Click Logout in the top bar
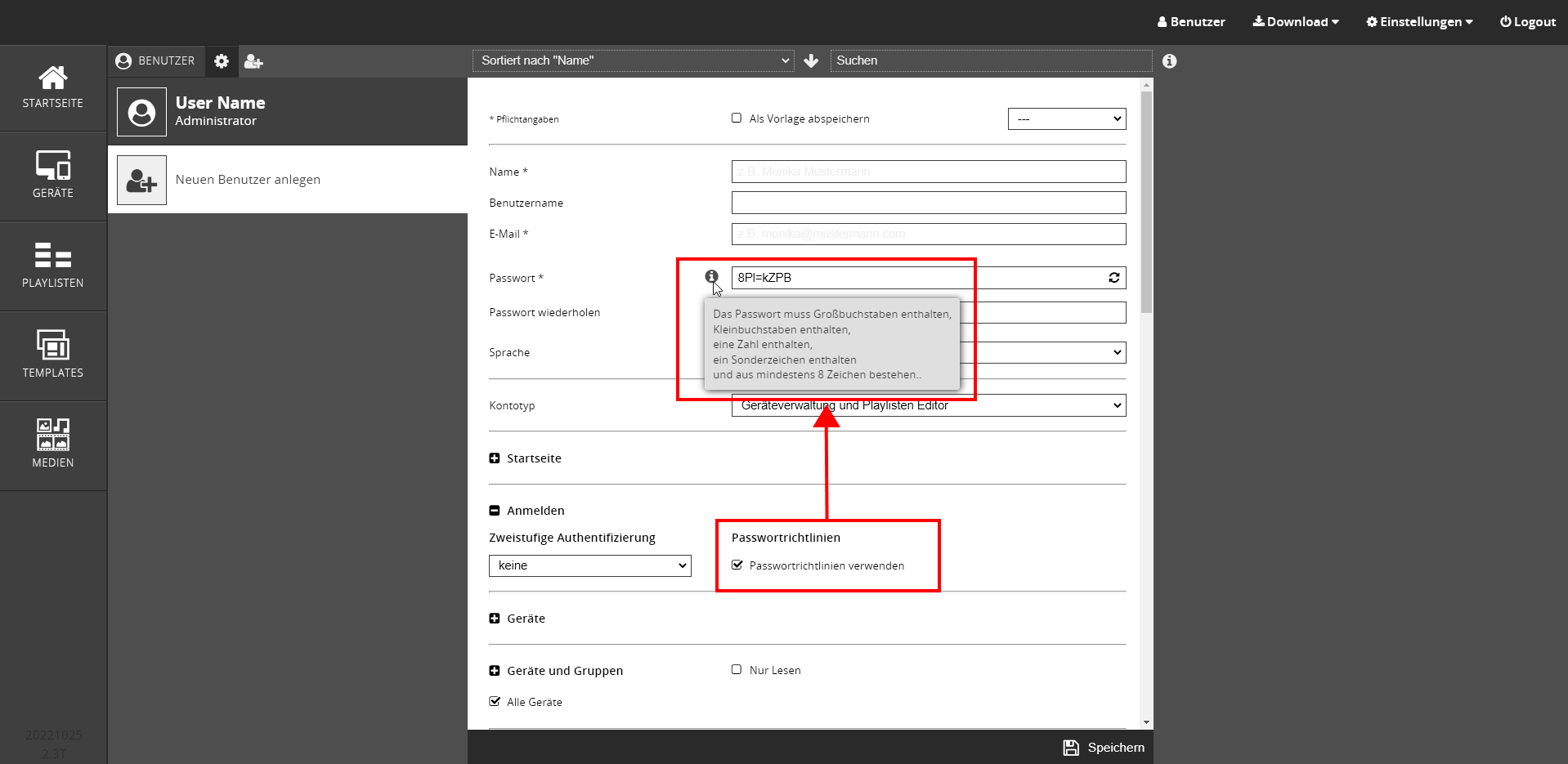 (1527, 22)
